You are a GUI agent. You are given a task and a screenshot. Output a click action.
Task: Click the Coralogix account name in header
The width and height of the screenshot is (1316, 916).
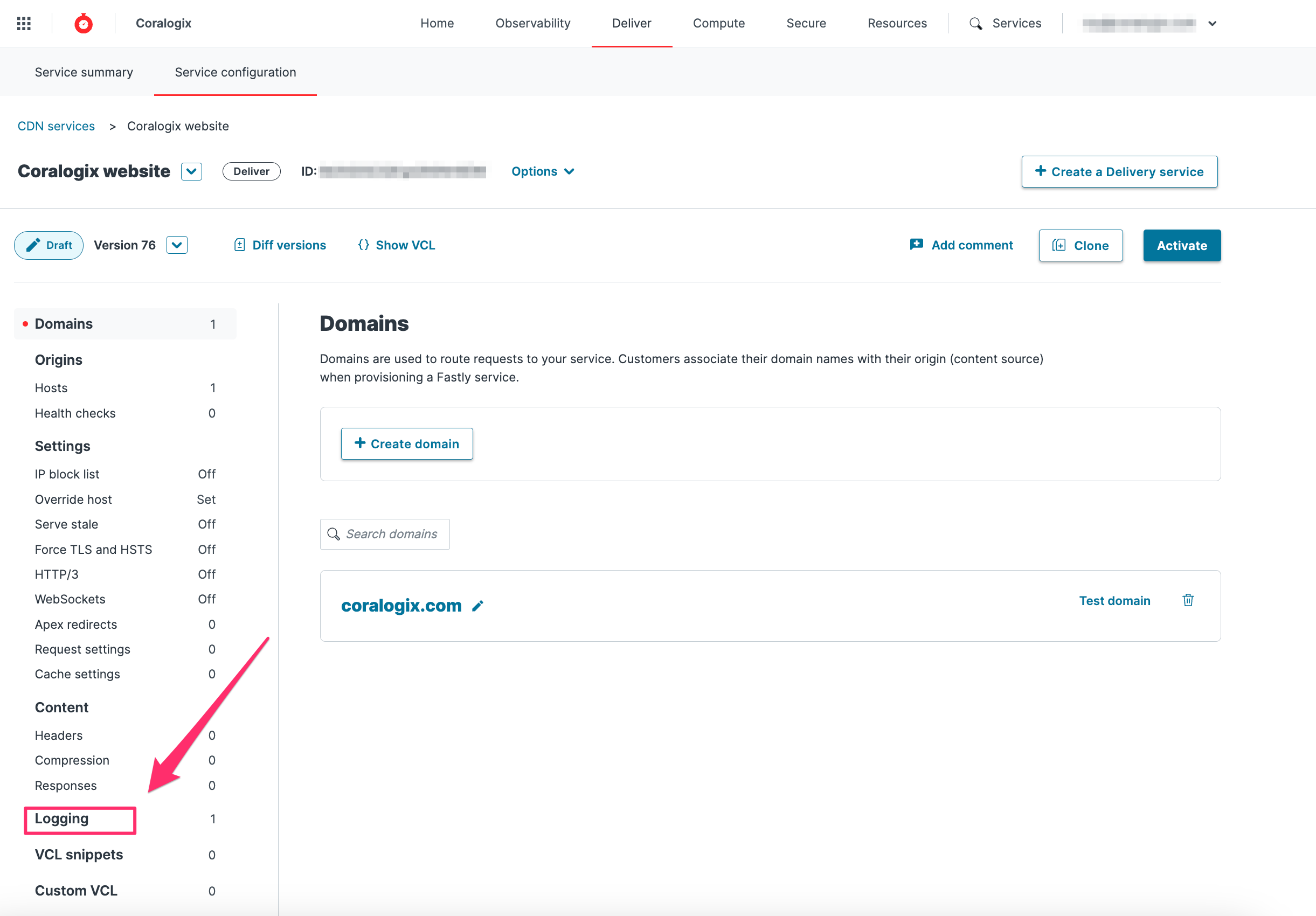click(163, 24)
